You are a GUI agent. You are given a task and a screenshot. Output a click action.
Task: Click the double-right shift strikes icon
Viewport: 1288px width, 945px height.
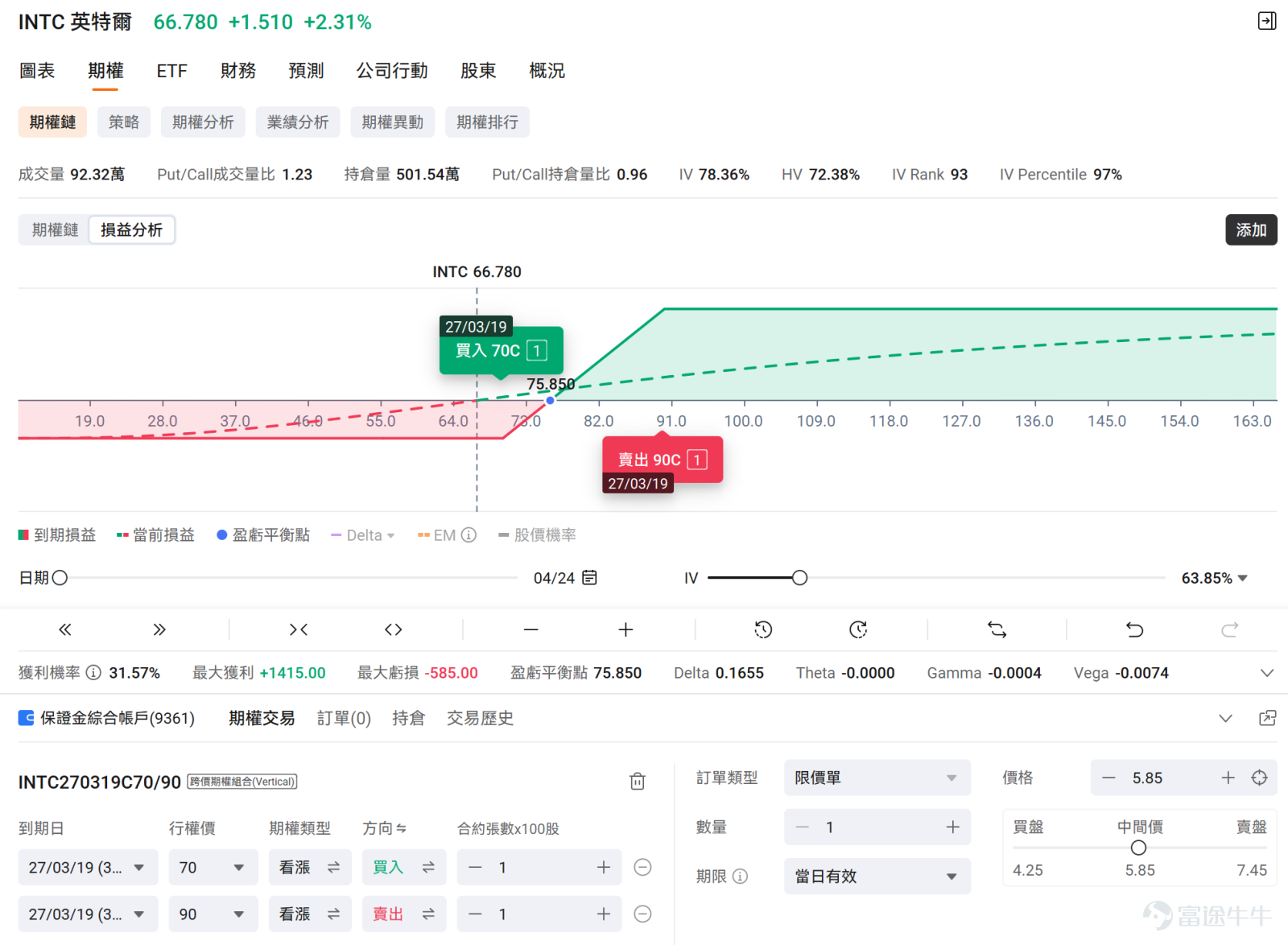pyautogui.click(x=159, y=629)
